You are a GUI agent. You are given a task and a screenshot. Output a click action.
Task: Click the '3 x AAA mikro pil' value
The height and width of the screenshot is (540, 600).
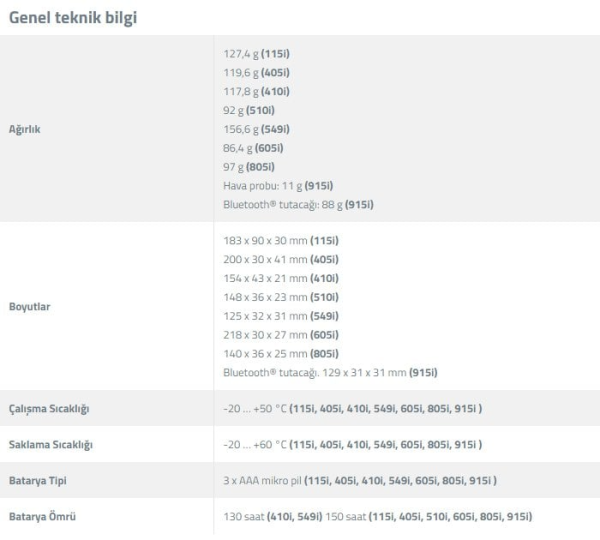(x=262, y=480)
